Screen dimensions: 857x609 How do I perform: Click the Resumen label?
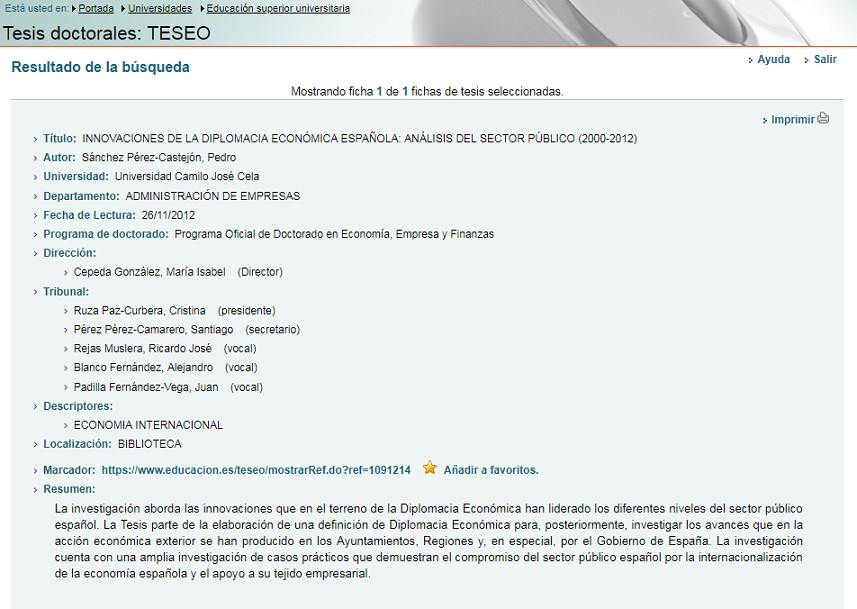pyautogui.click(x=69, y=489)
